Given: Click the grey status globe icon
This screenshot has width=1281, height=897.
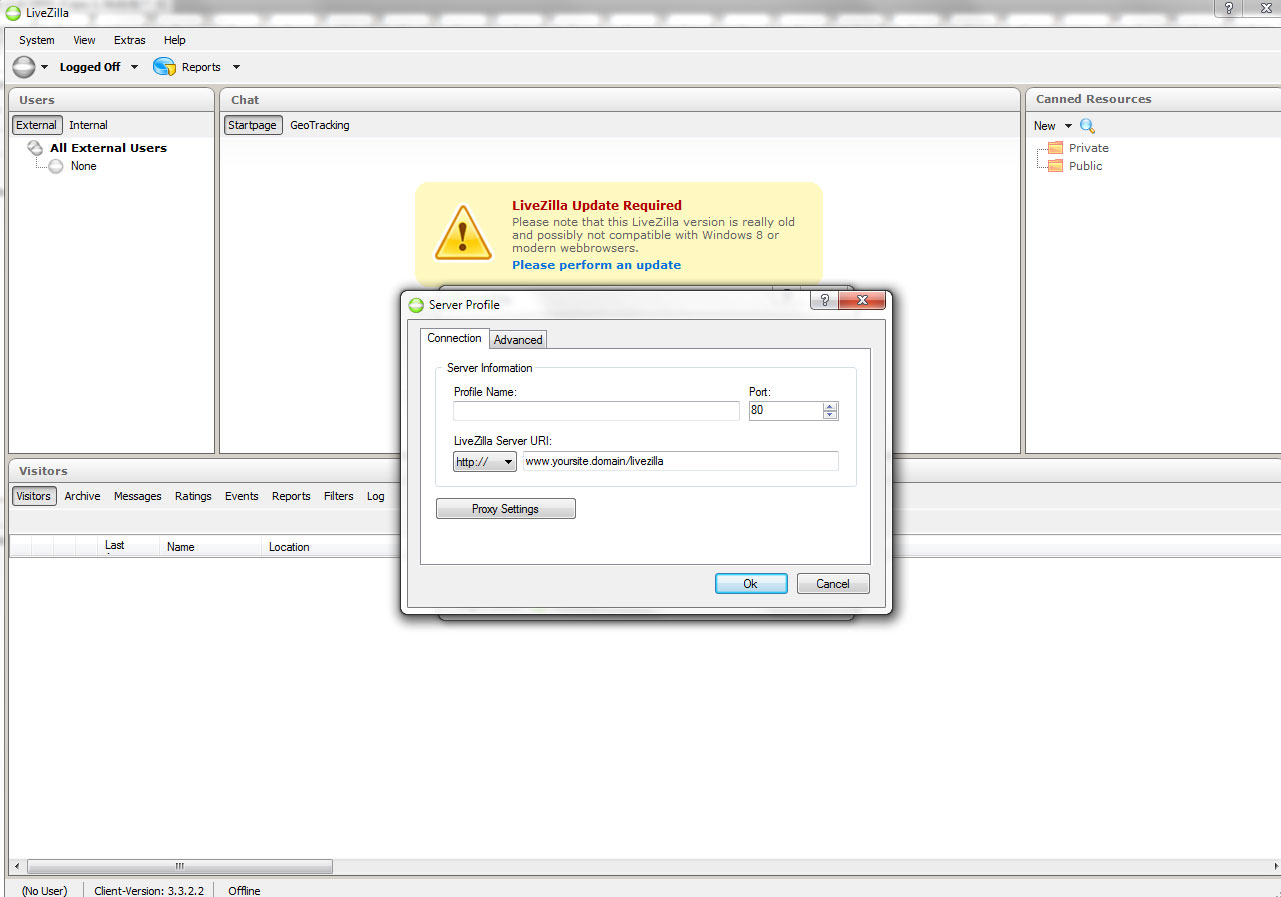Looking at the screenshot, I should pyautogui.click(x=24, y=67).
